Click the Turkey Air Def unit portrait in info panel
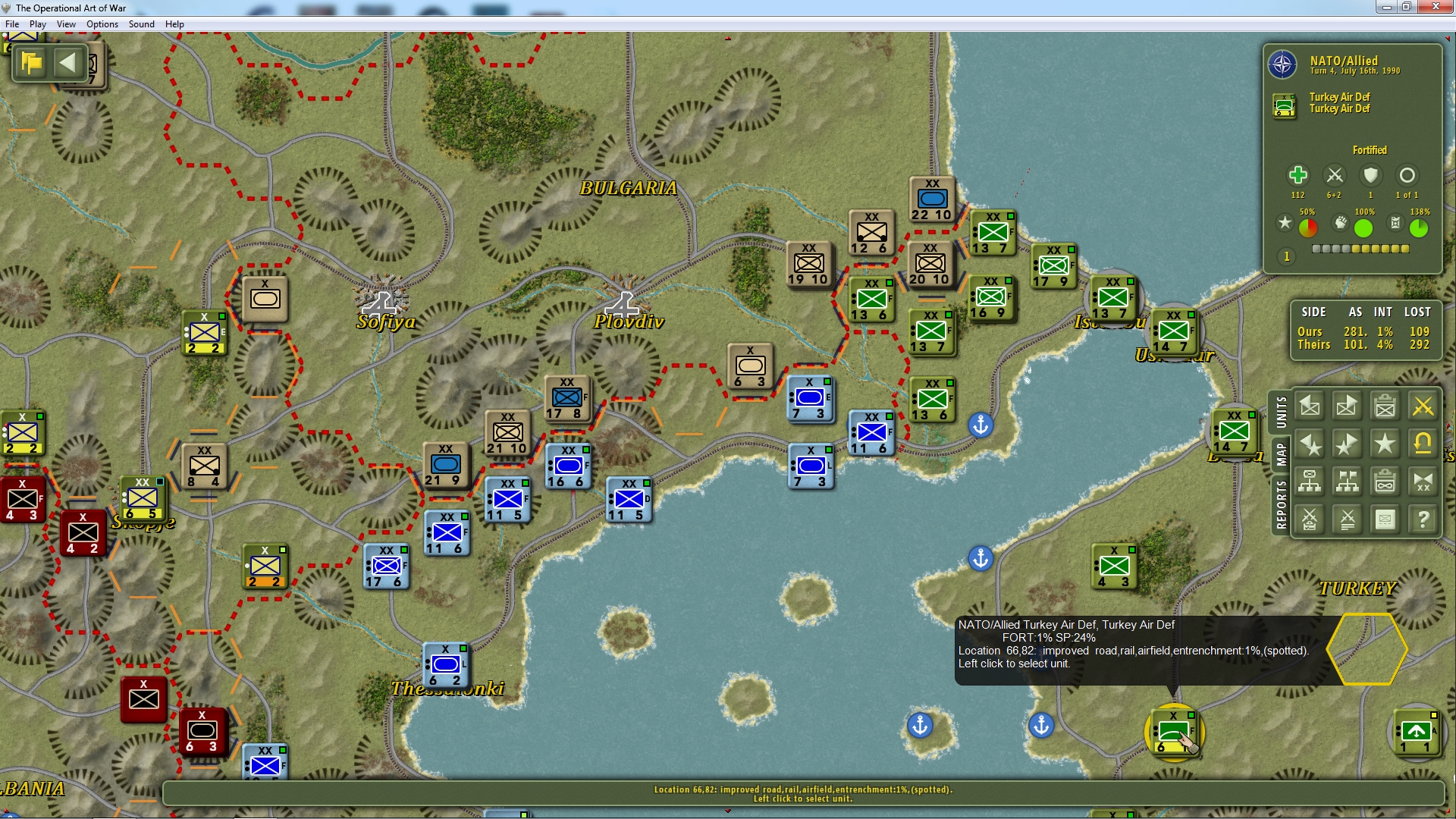1456x819 pixels. click(1284, 105)
